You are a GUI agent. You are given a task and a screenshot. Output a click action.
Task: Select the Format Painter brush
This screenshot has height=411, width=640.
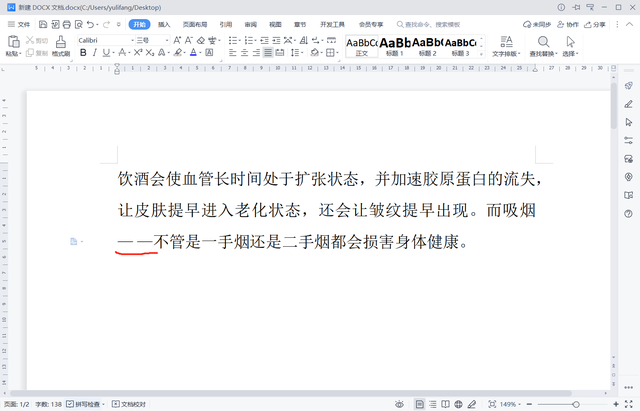61,42
